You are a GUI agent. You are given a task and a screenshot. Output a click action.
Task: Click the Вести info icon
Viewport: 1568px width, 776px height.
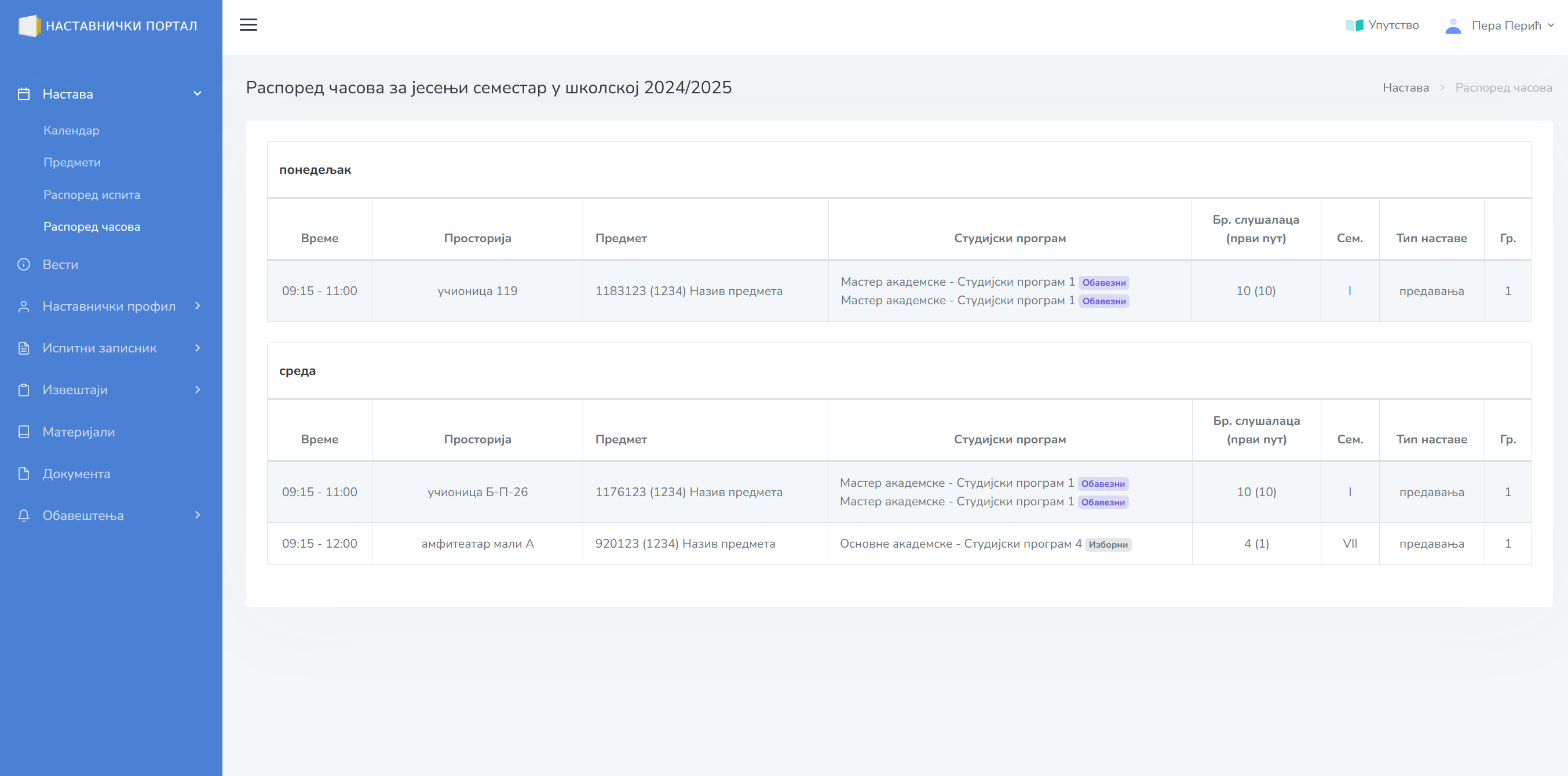tap(24, 264)
